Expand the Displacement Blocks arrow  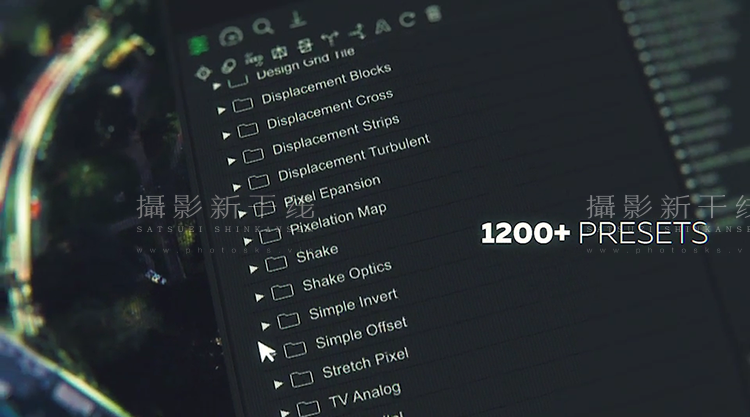click(x=221, y=110)
